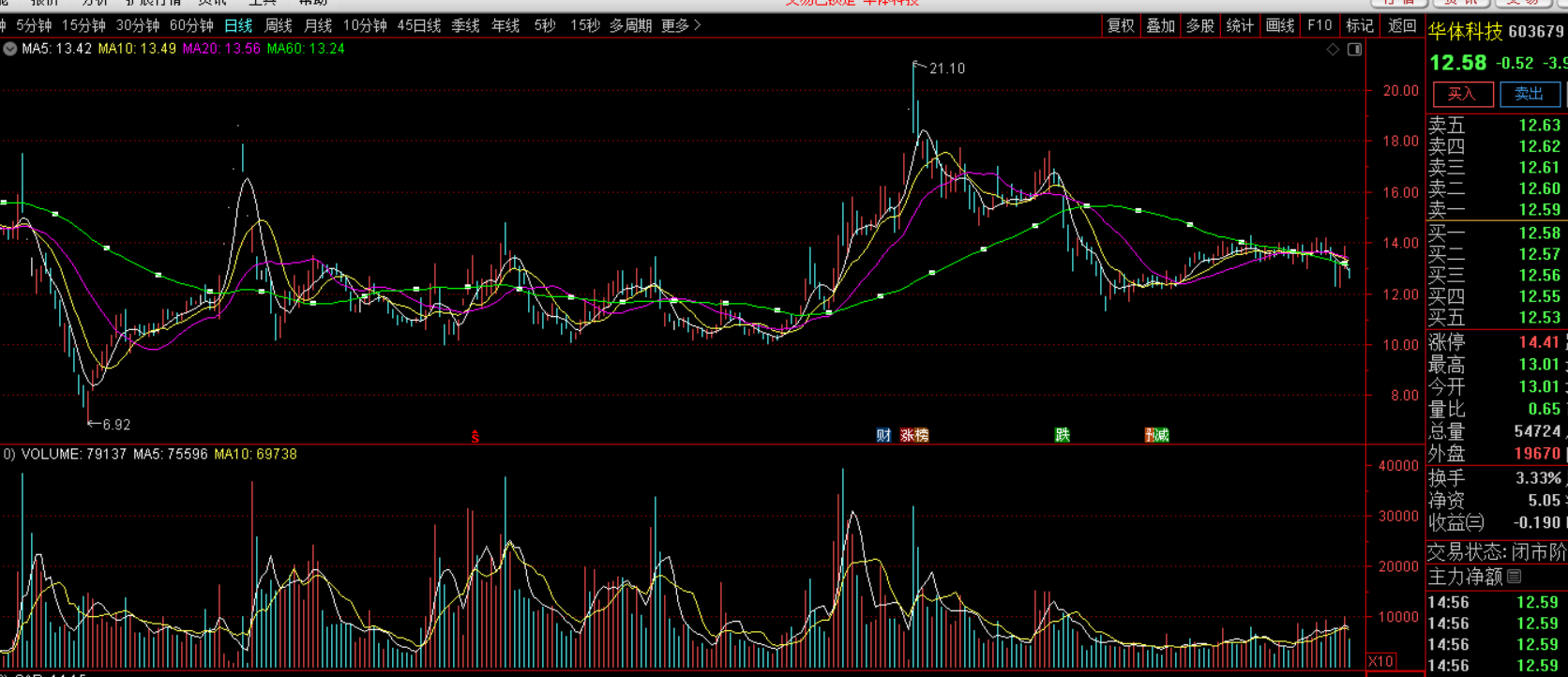The width and height of the screenshot is (1568, 677).
Task: Click the 涨 event marker on the timeline
Action: [907, 435]
